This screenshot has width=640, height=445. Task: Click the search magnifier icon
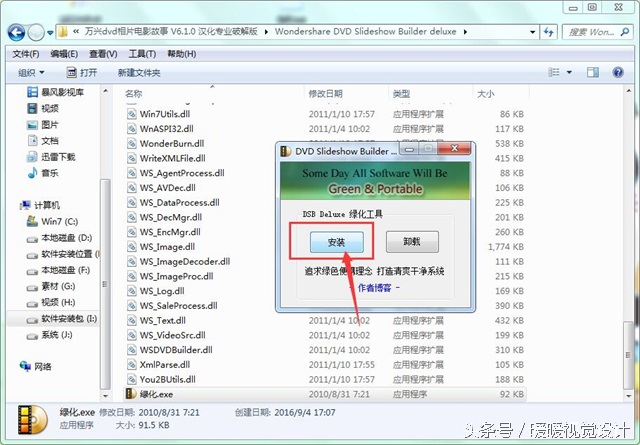point(624,32)
